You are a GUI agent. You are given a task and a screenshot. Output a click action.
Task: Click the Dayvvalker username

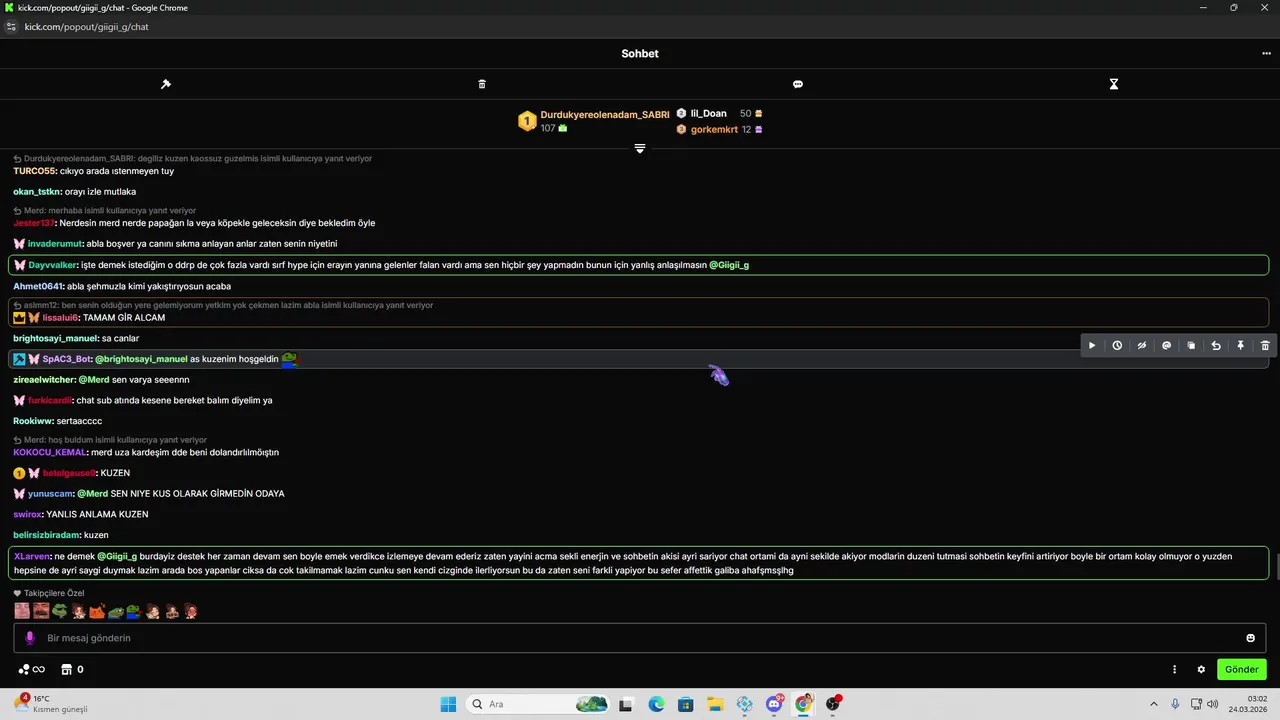[52, 265]
